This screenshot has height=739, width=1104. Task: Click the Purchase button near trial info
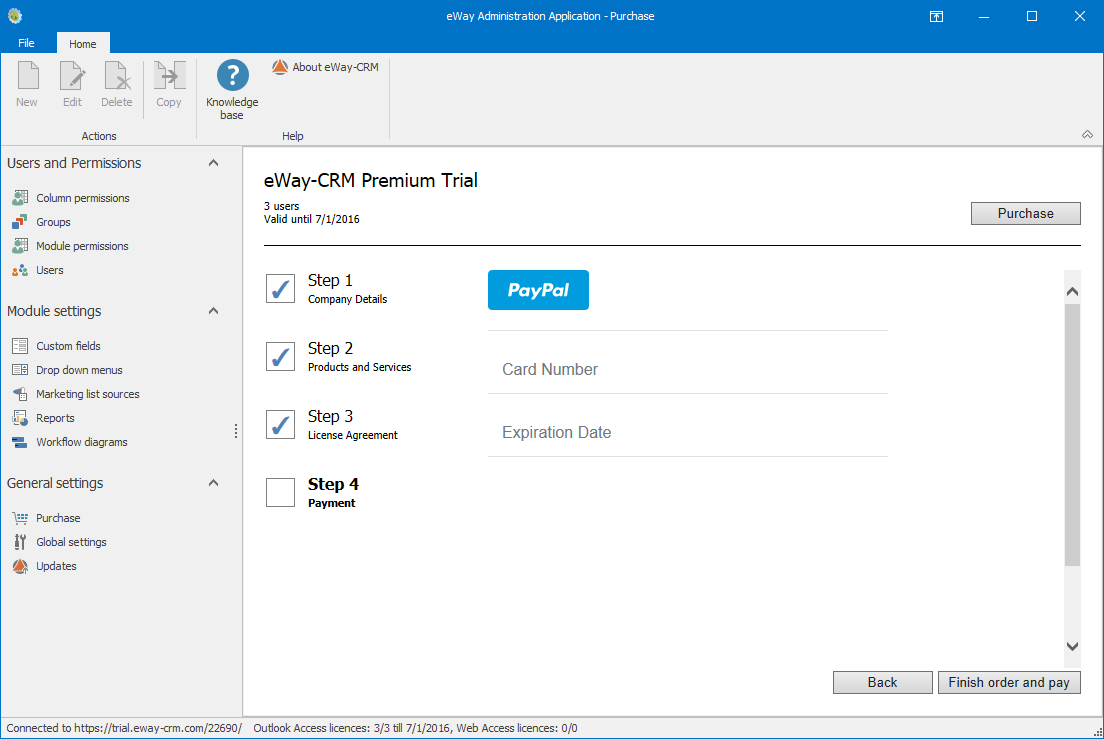[1025, 213]
